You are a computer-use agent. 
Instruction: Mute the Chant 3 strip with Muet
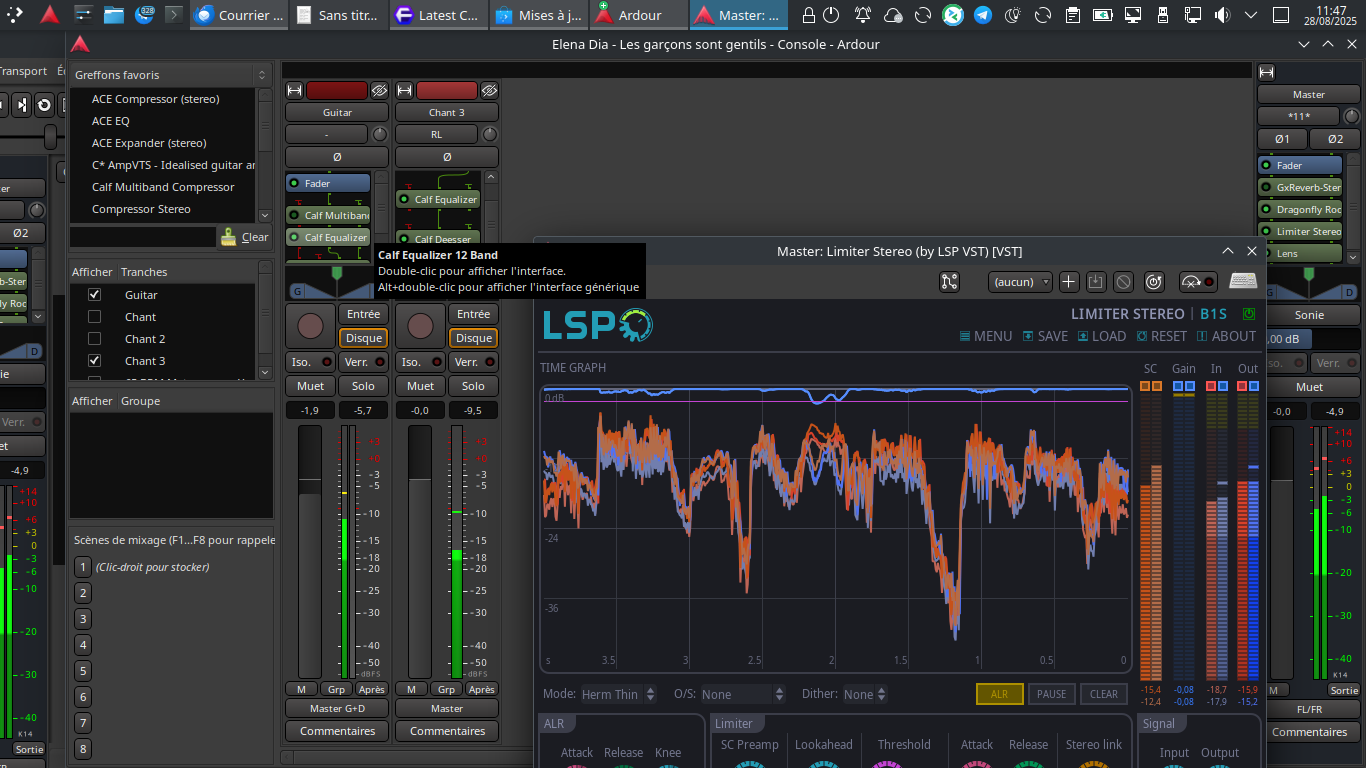point(420,386)
